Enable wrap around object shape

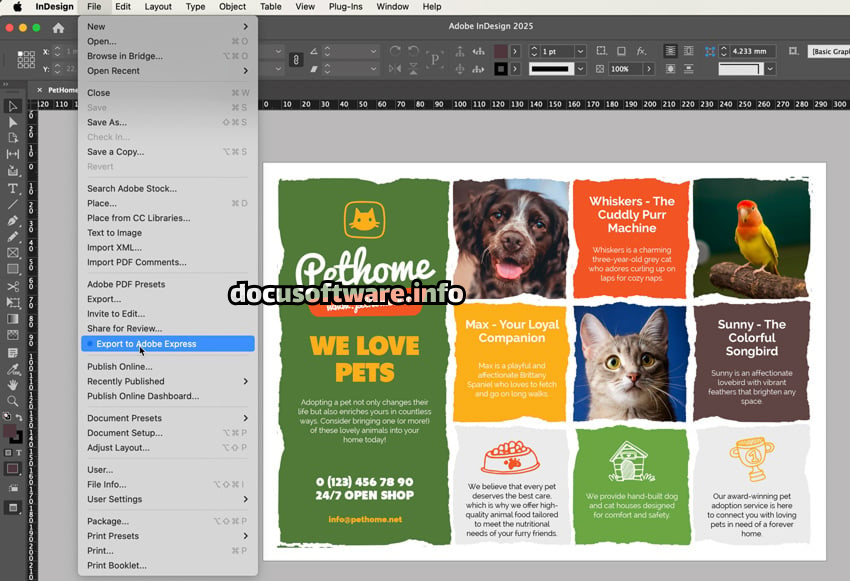tap(671, 69)
